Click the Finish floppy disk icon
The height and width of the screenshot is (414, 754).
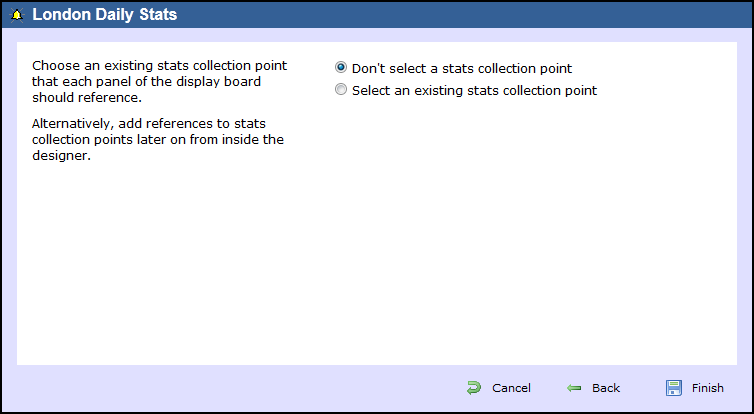[674, 388]
